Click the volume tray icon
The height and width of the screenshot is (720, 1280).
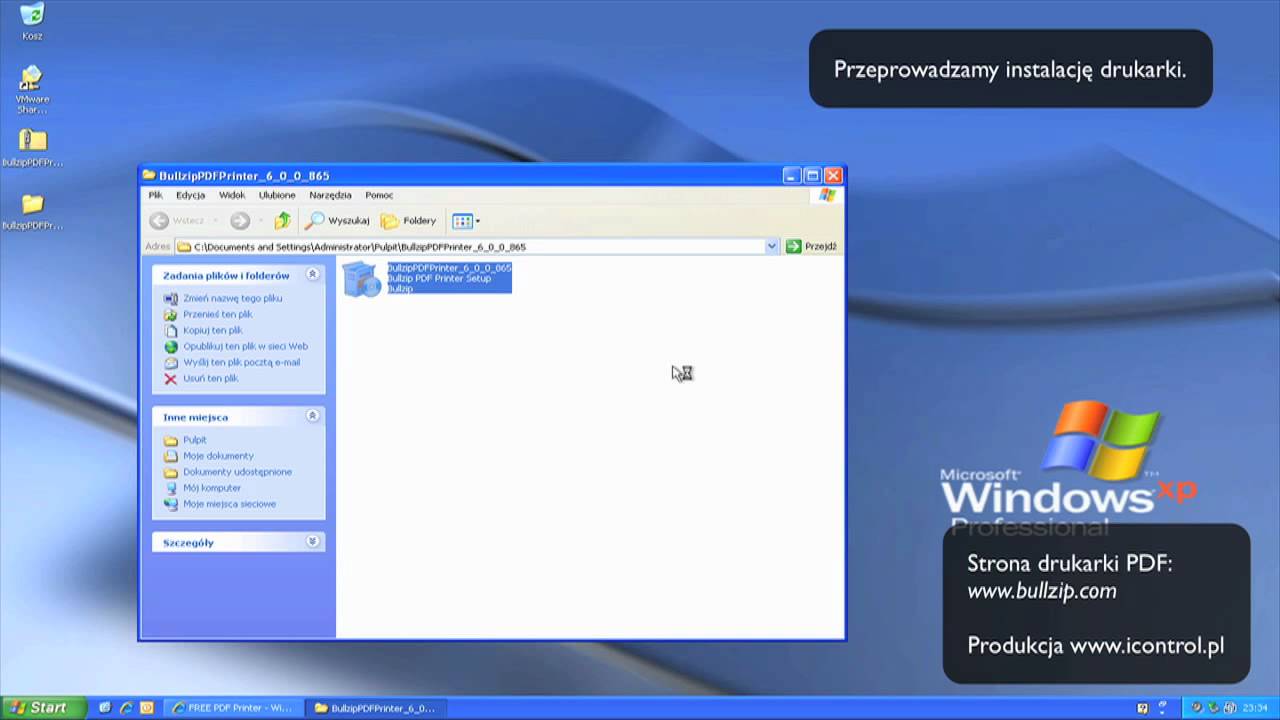tap(1229, 708)
